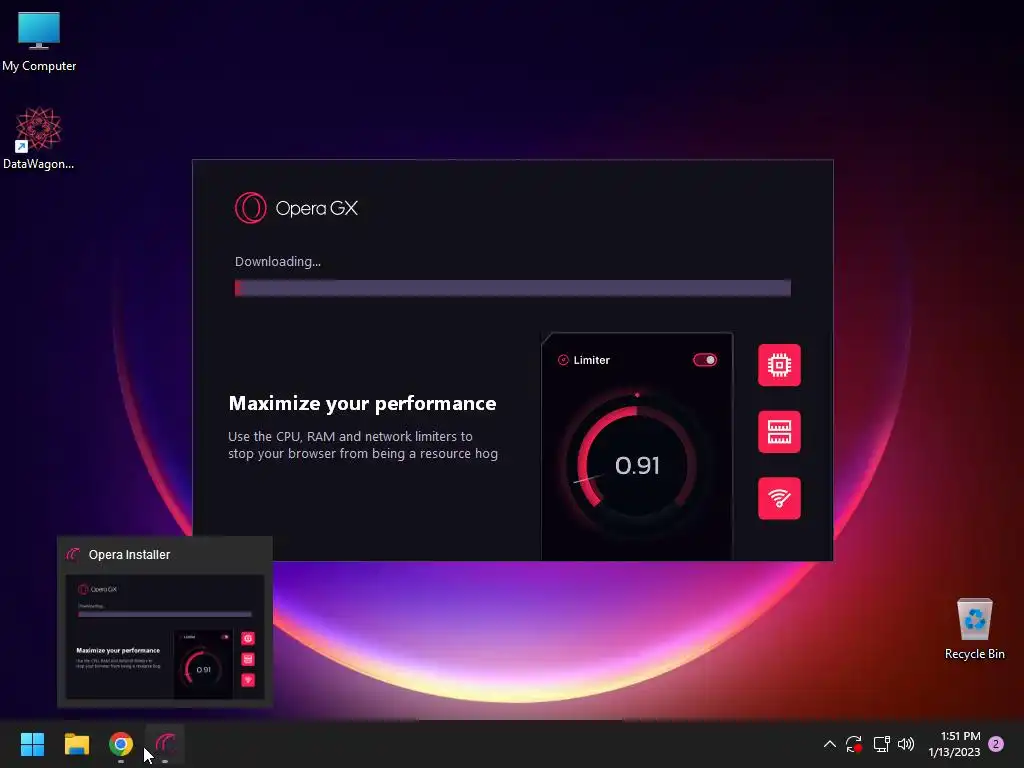The image size is (1024, 768).
Task: Click the Opera GX logo in installer
Action: [296, 208]
